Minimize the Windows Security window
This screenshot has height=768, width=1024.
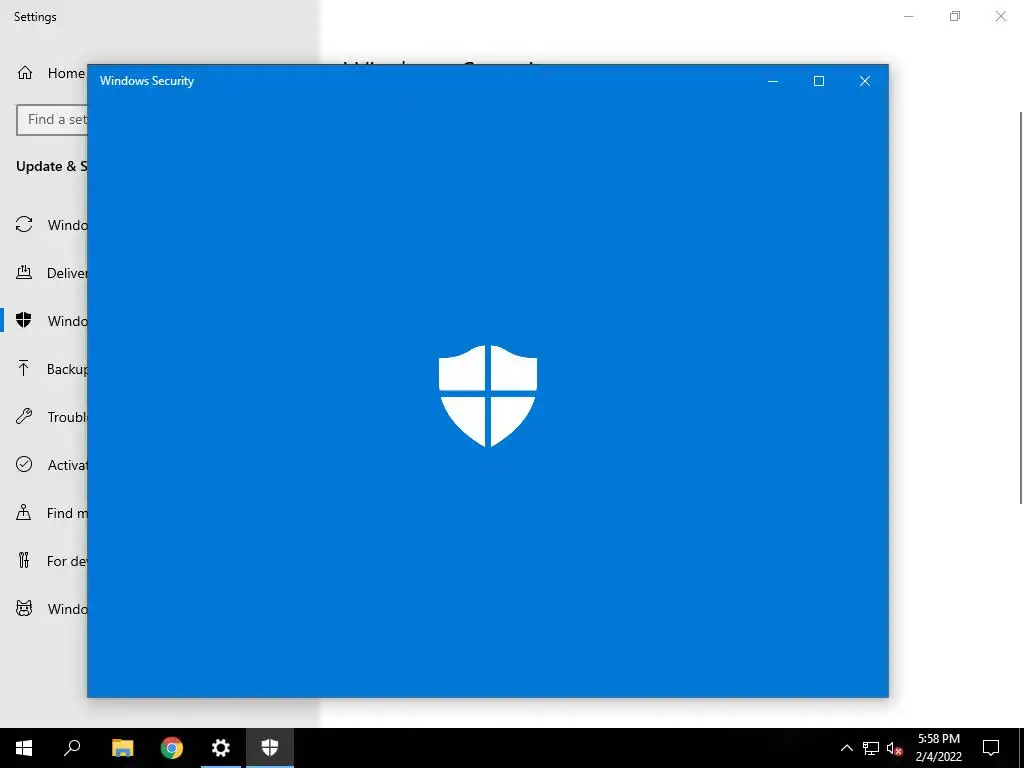click(x=773, y=81)
